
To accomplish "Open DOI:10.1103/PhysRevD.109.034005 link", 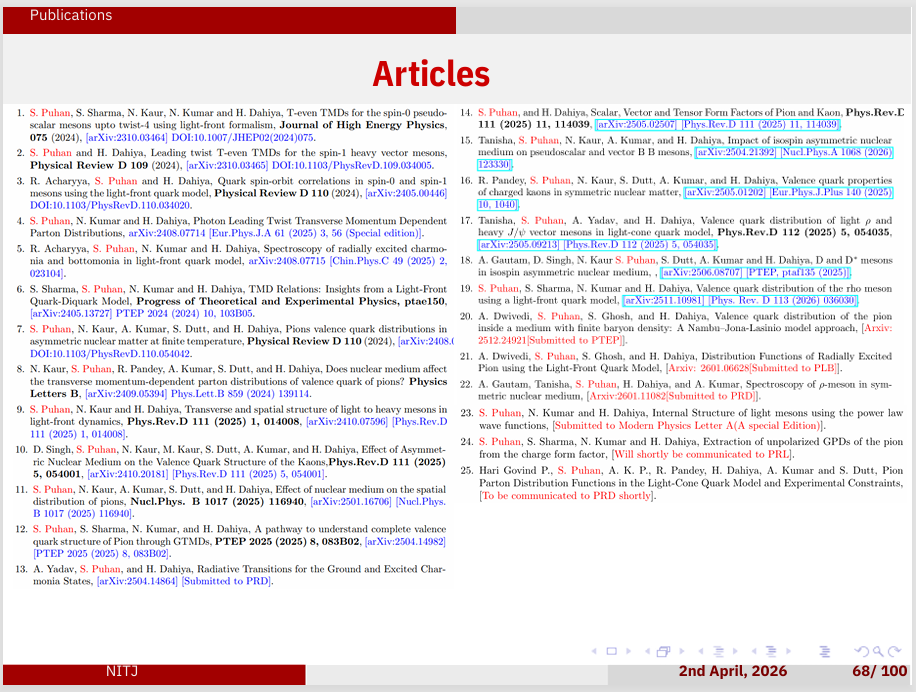I will coord(352,165).
